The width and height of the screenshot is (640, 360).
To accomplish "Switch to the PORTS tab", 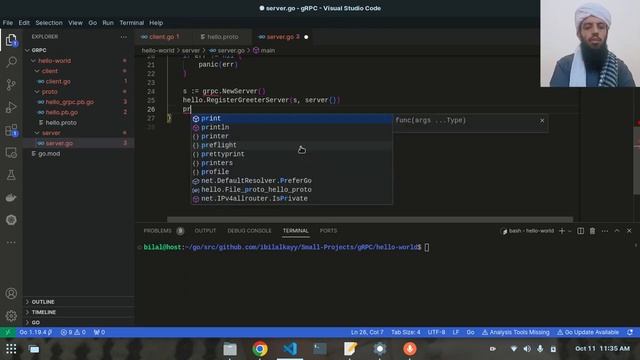I will [328, 231].
